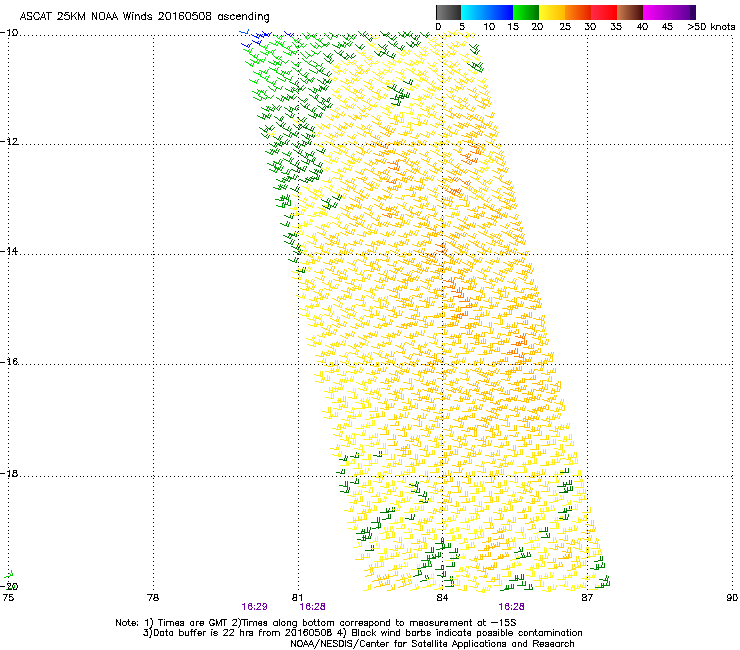Click the 87 longitude axis label
The image size is (740, 650).
[587, 598]
